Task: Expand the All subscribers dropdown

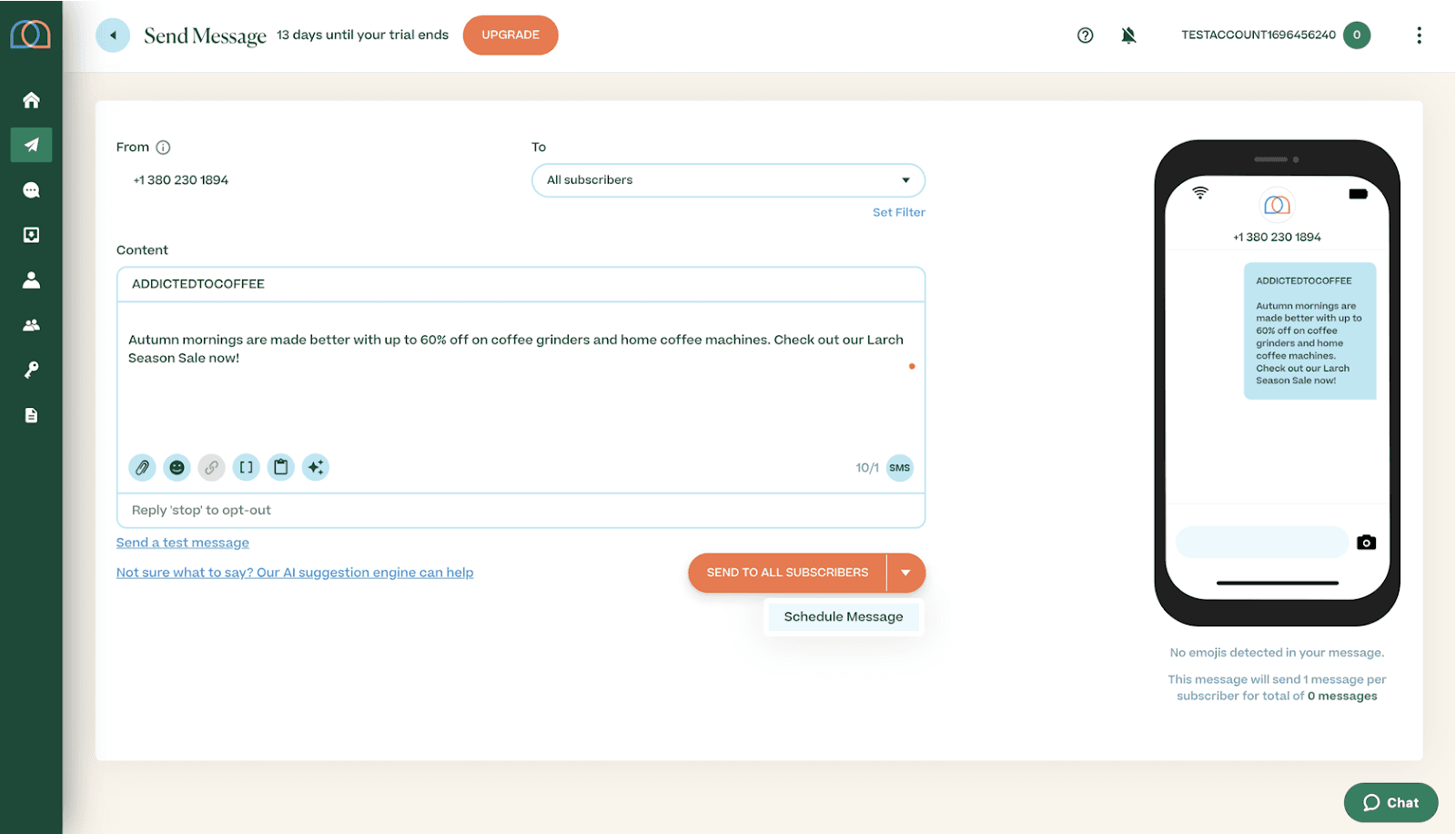Action: (x=728, y=180)
